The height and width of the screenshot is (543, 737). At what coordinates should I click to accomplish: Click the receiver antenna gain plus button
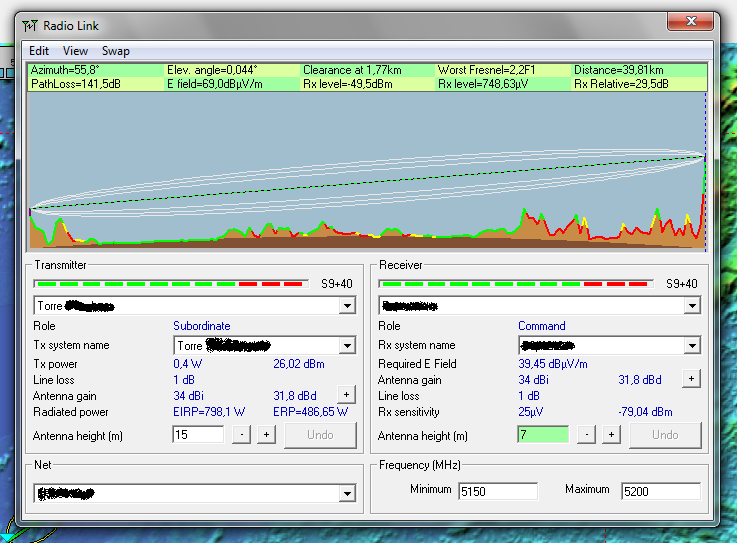[x=690, y=379]
